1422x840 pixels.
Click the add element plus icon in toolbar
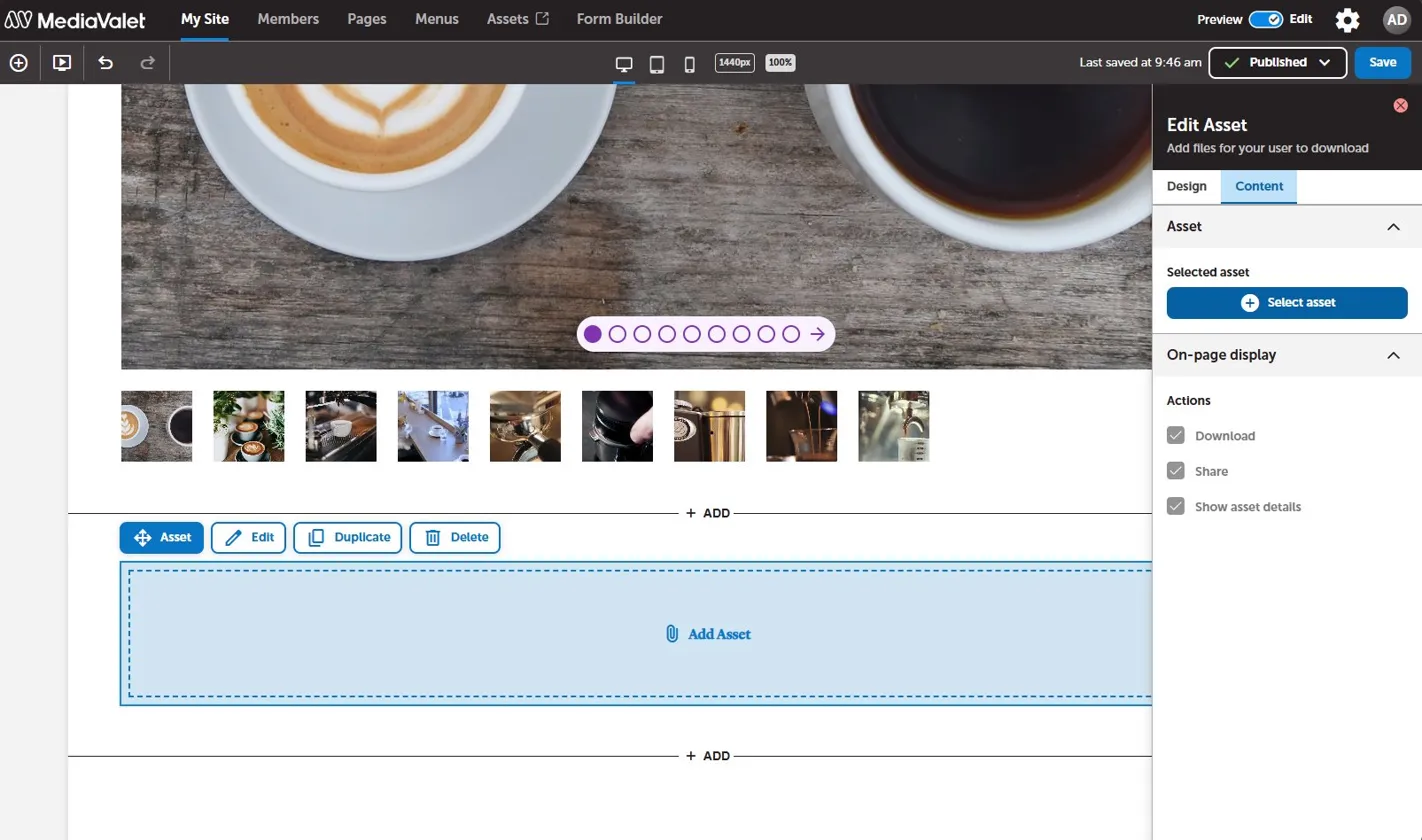click(18, 63)
